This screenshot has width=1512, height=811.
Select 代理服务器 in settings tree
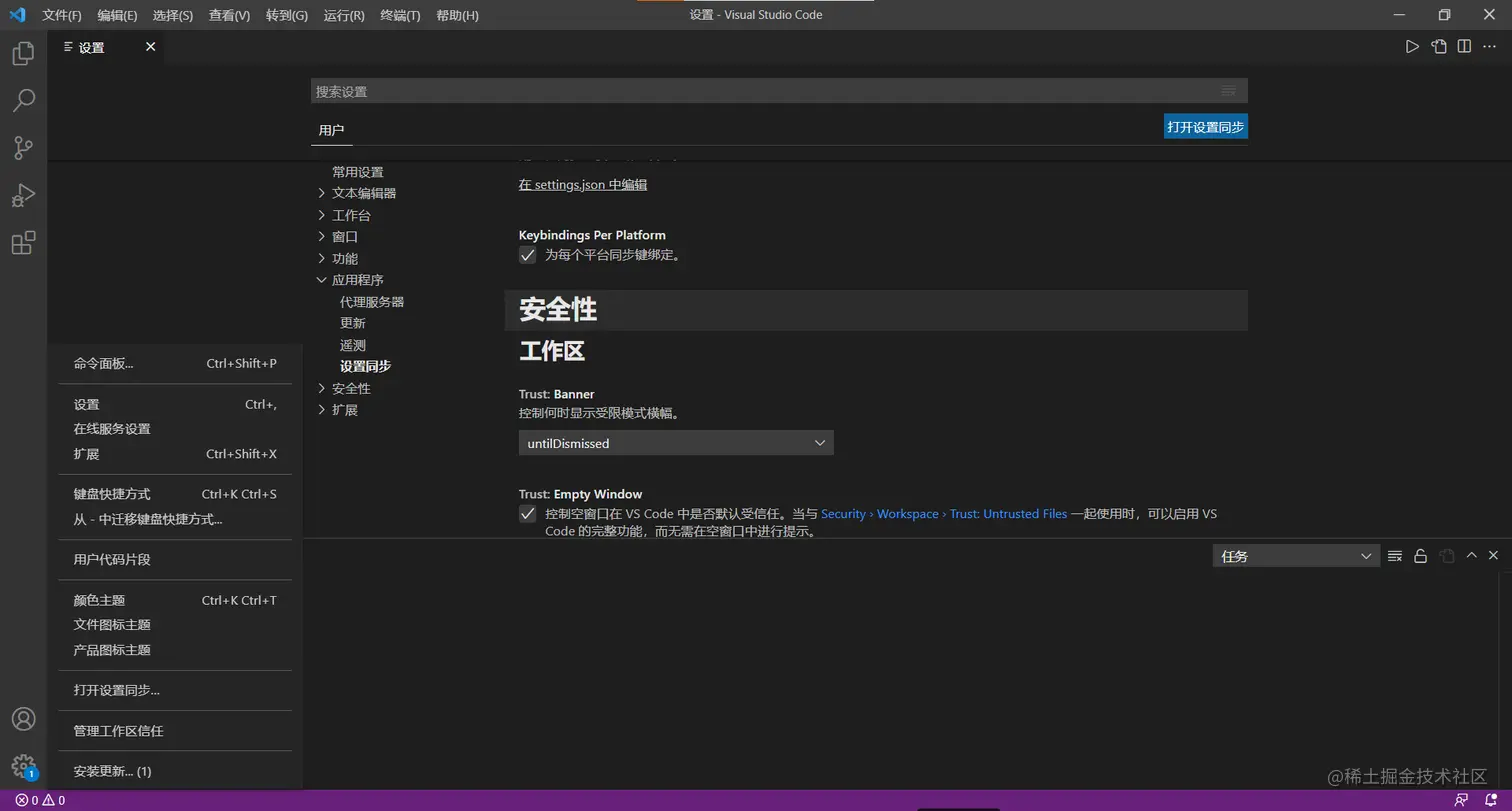[x=372, y=302]
